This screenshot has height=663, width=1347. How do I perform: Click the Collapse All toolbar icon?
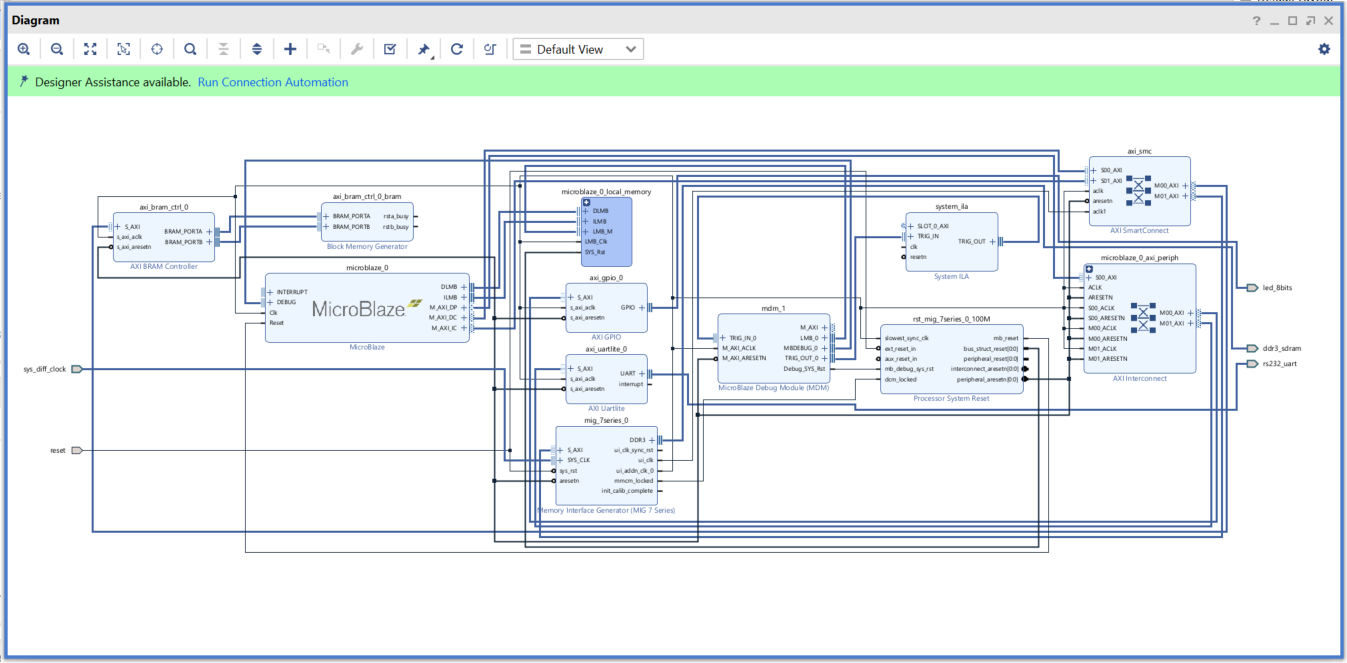[x=223, y=49]
